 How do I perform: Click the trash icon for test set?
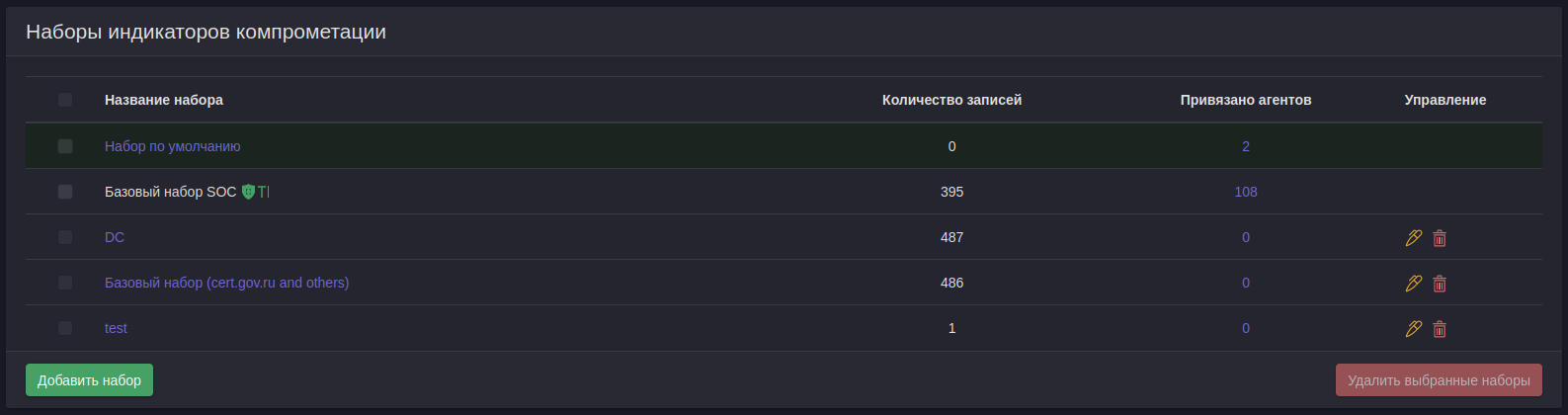click(x=1440, y=328)
